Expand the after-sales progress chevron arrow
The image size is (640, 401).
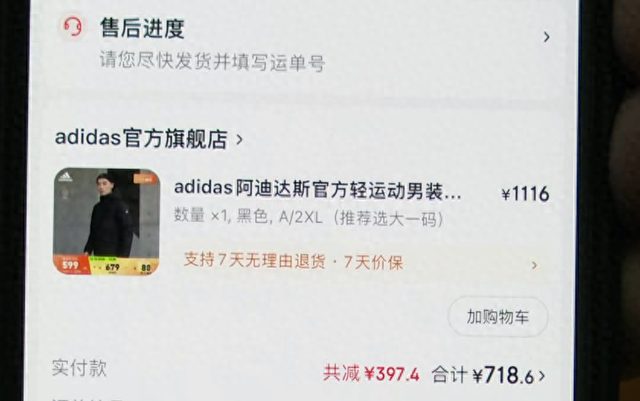point(547,37)
